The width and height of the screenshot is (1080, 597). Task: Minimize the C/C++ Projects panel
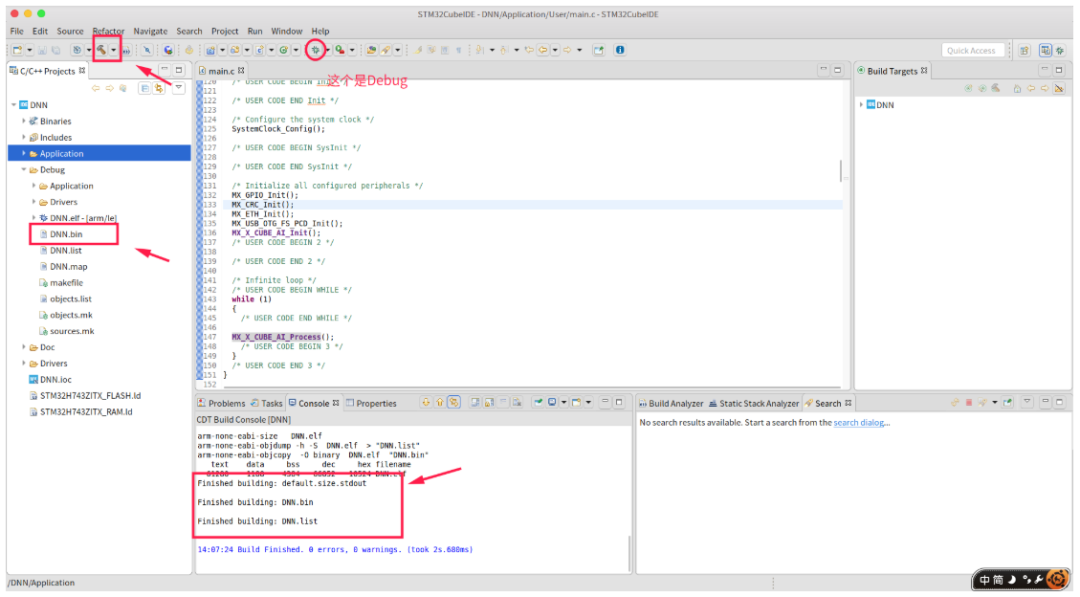[165, 70]
